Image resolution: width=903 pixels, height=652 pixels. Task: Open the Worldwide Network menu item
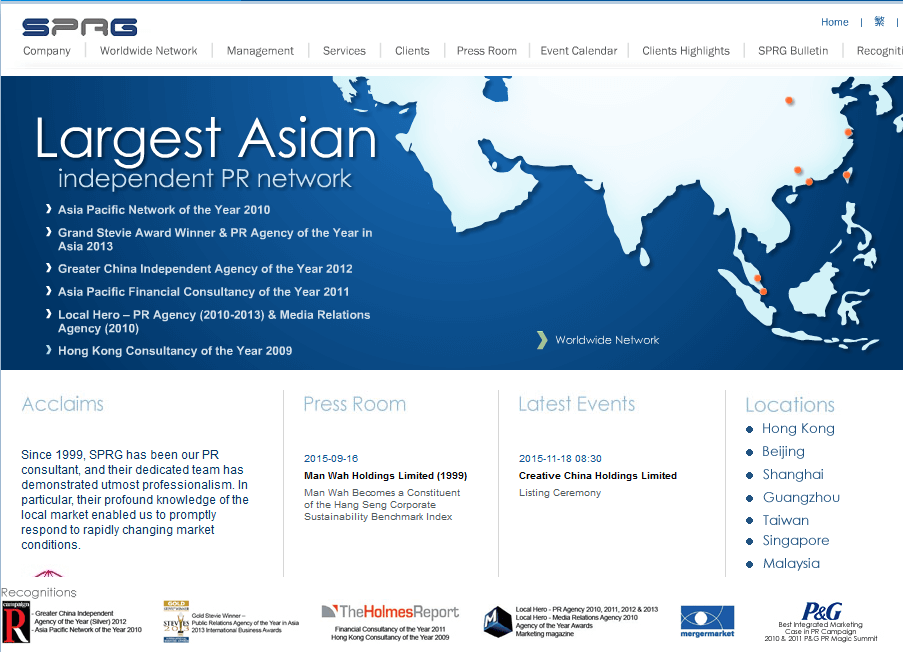coord(149,51)
